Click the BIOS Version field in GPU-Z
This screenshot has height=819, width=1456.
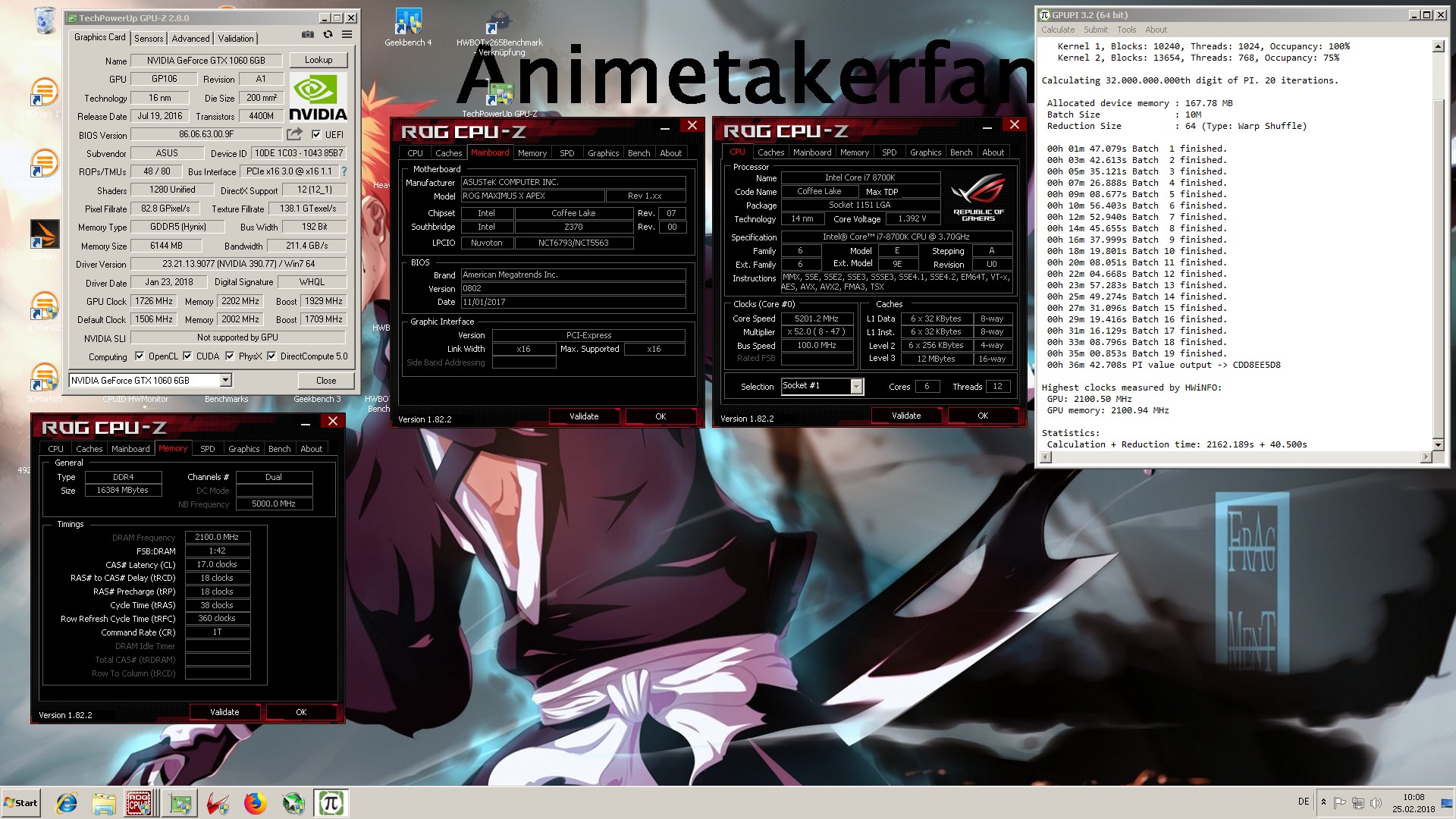click(206, 134)
